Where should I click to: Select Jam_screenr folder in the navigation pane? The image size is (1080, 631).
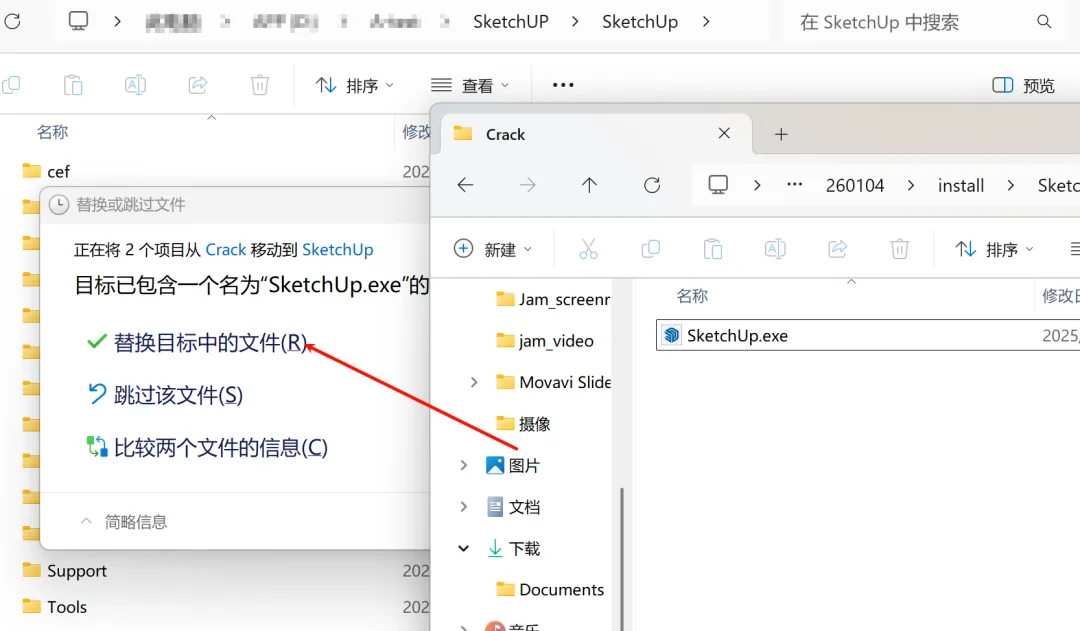pos(552,299)
